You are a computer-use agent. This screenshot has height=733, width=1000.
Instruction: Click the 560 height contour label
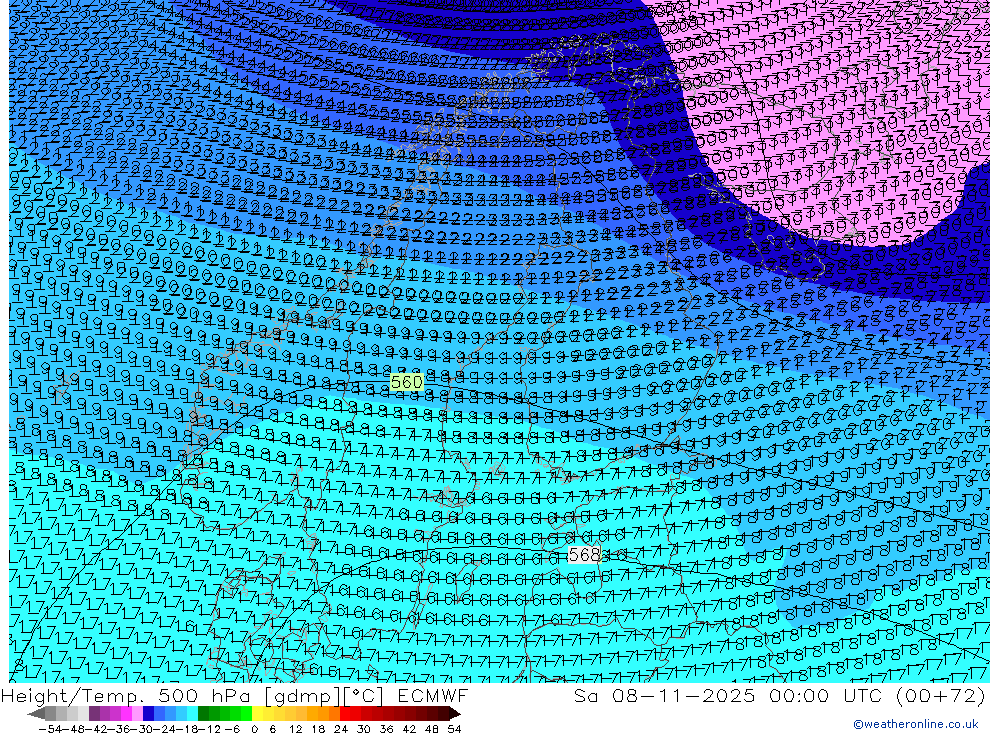[x=406, y=381]
